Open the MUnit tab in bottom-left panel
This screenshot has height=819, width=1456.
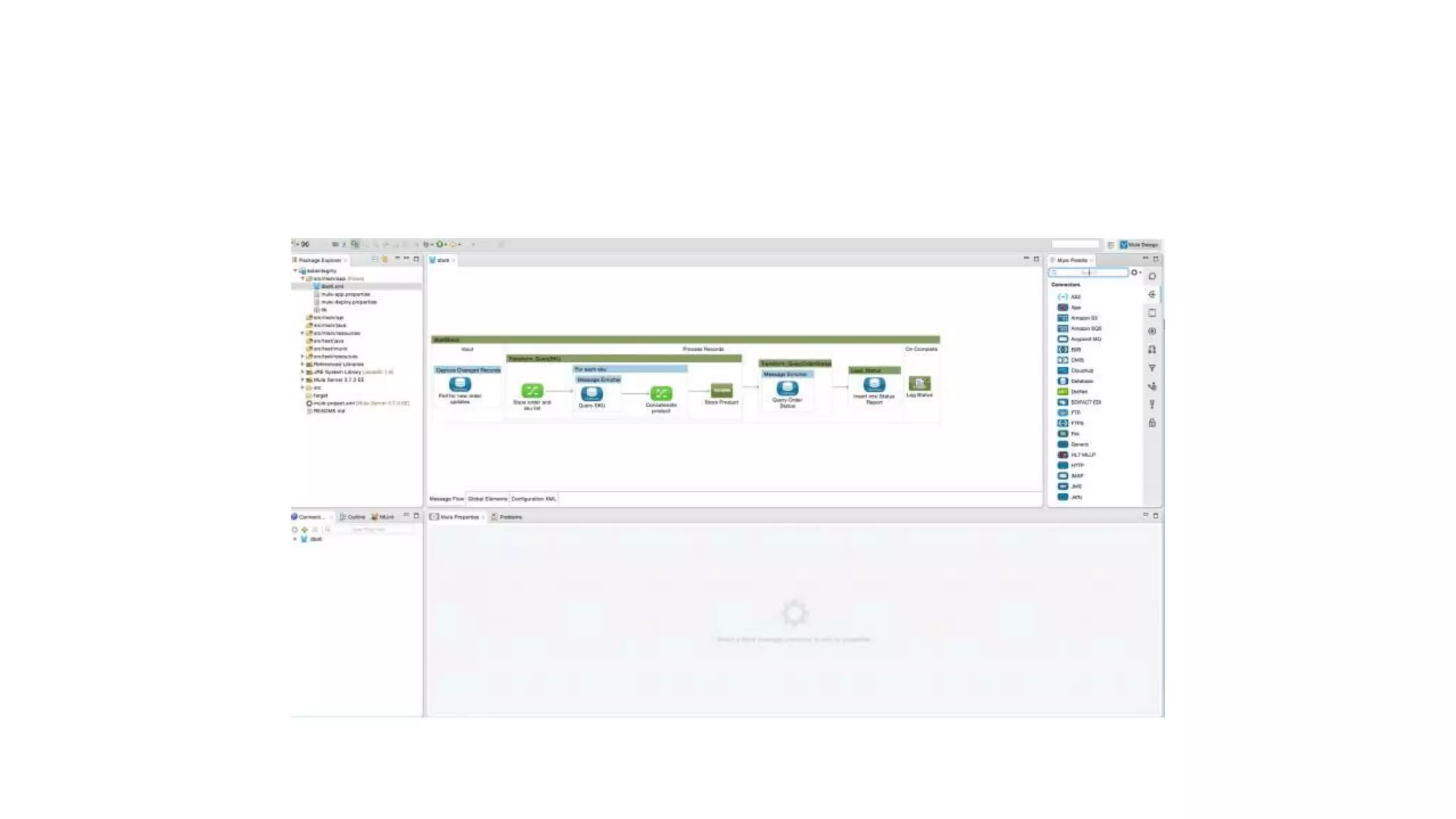(383, 518)
